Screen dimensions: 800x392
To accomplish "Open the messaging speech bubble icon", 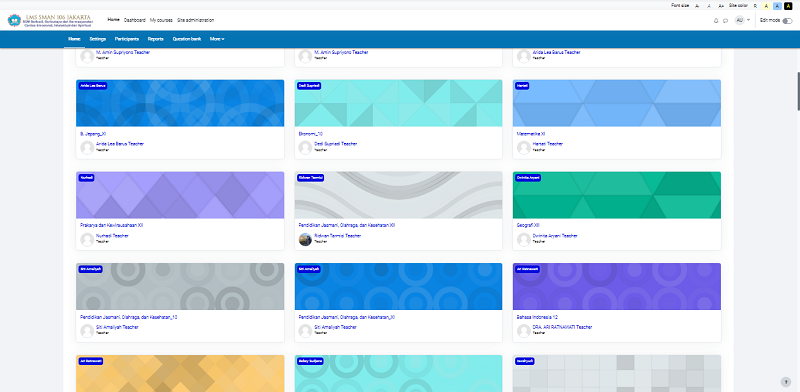I will pos(726,20).
